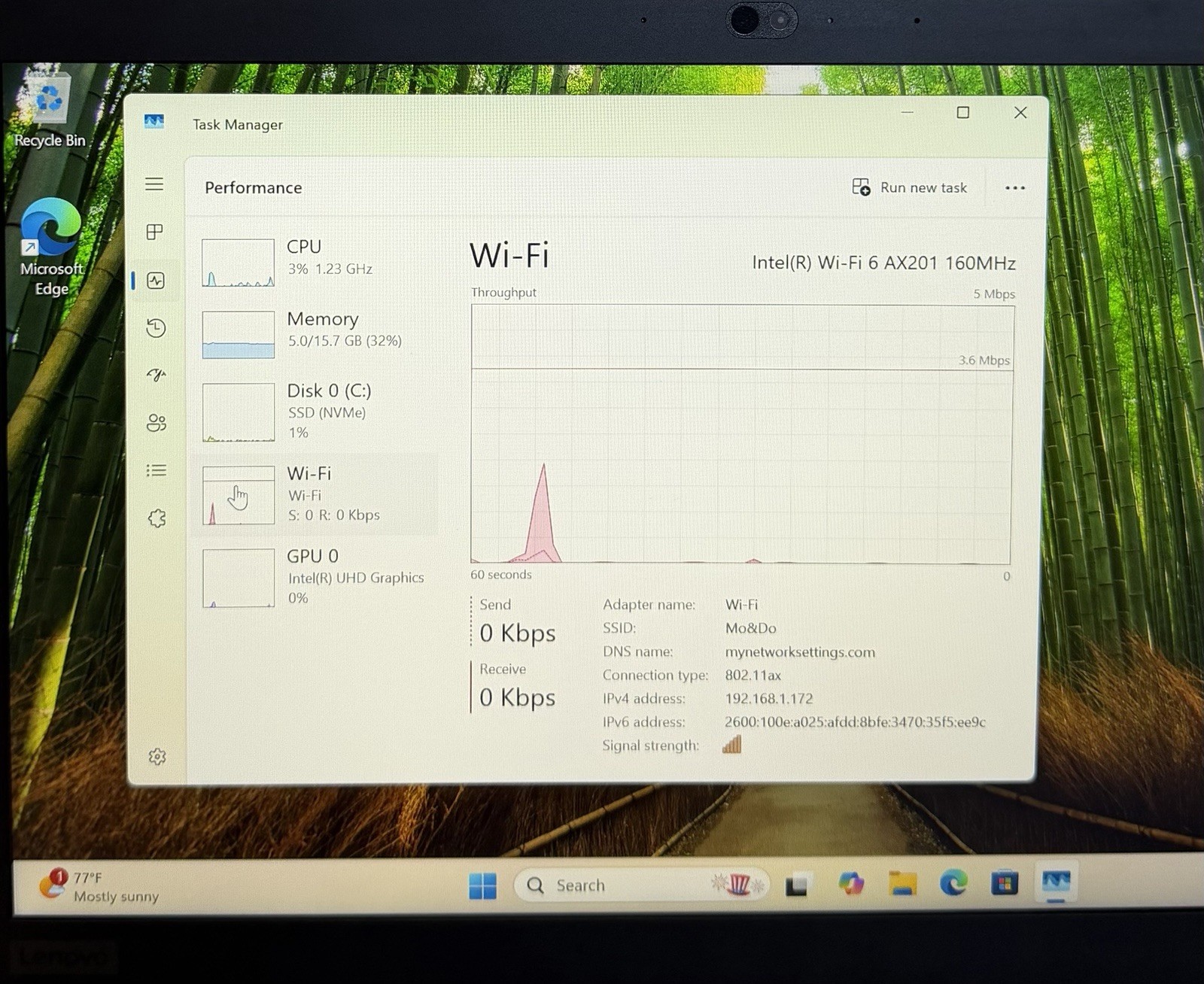
Task: Open the weather widget showing 77°F
Action: coord(99,886)
